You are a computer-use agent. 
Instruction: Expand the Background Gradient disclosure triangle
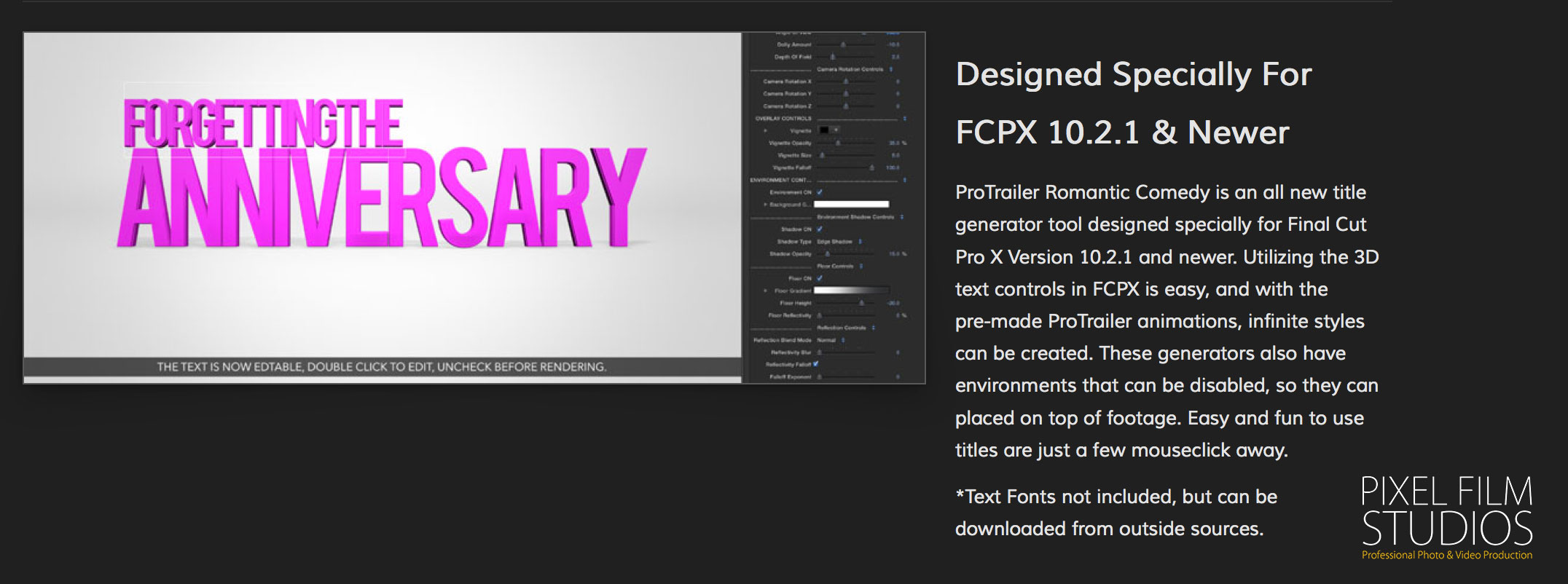(765, 205)
